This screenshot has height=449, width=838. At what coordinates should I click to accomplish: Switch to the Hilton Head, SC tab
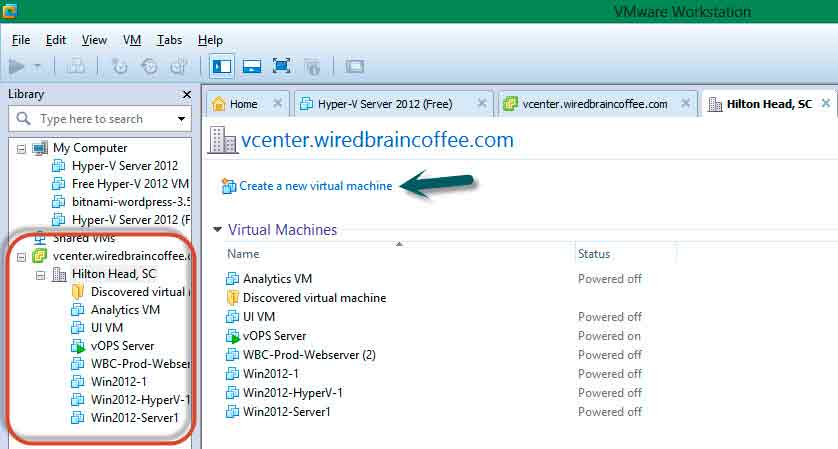click(769, 104)
